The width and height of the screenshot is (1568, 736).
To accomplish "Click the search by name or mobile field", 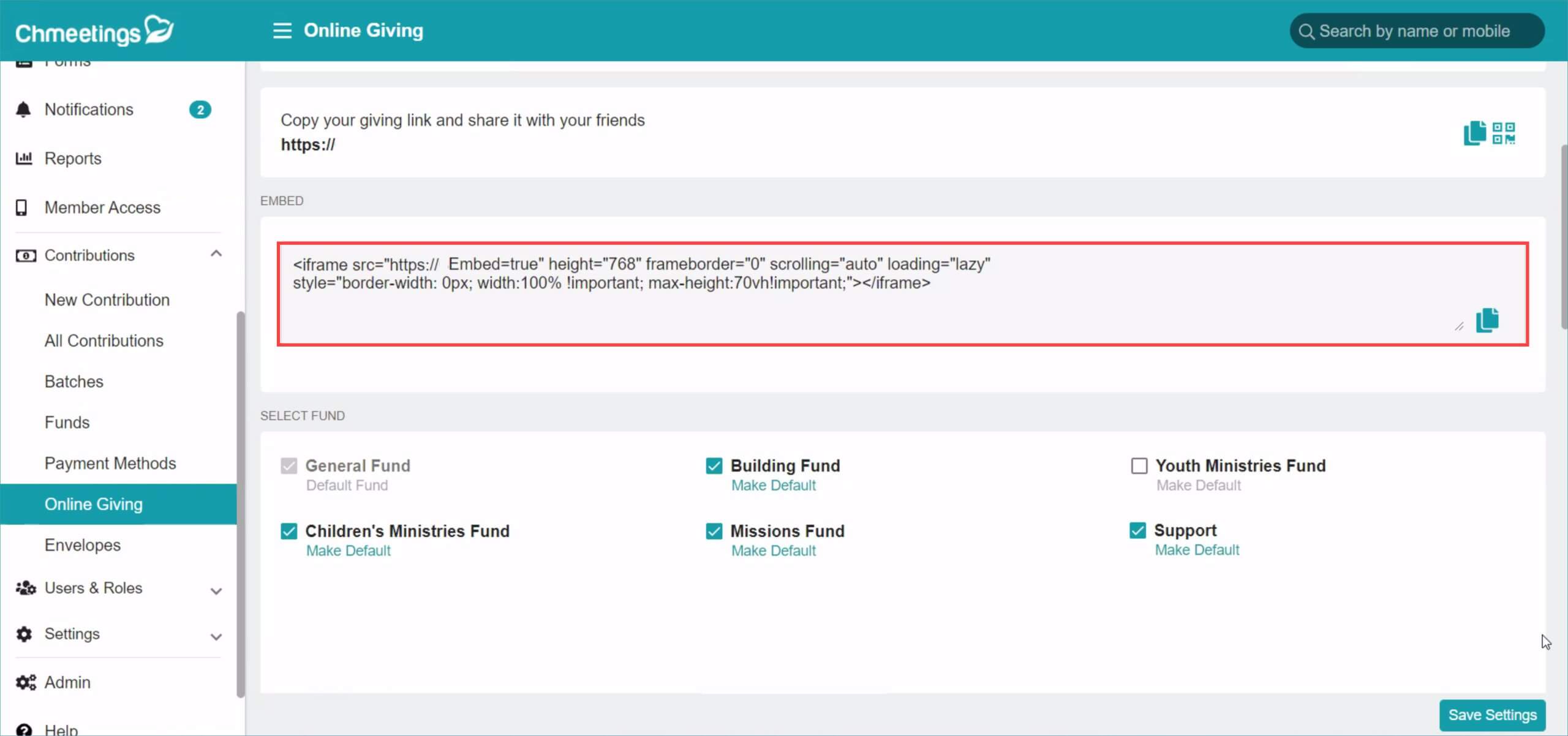I will click(x=1417, y=31).
